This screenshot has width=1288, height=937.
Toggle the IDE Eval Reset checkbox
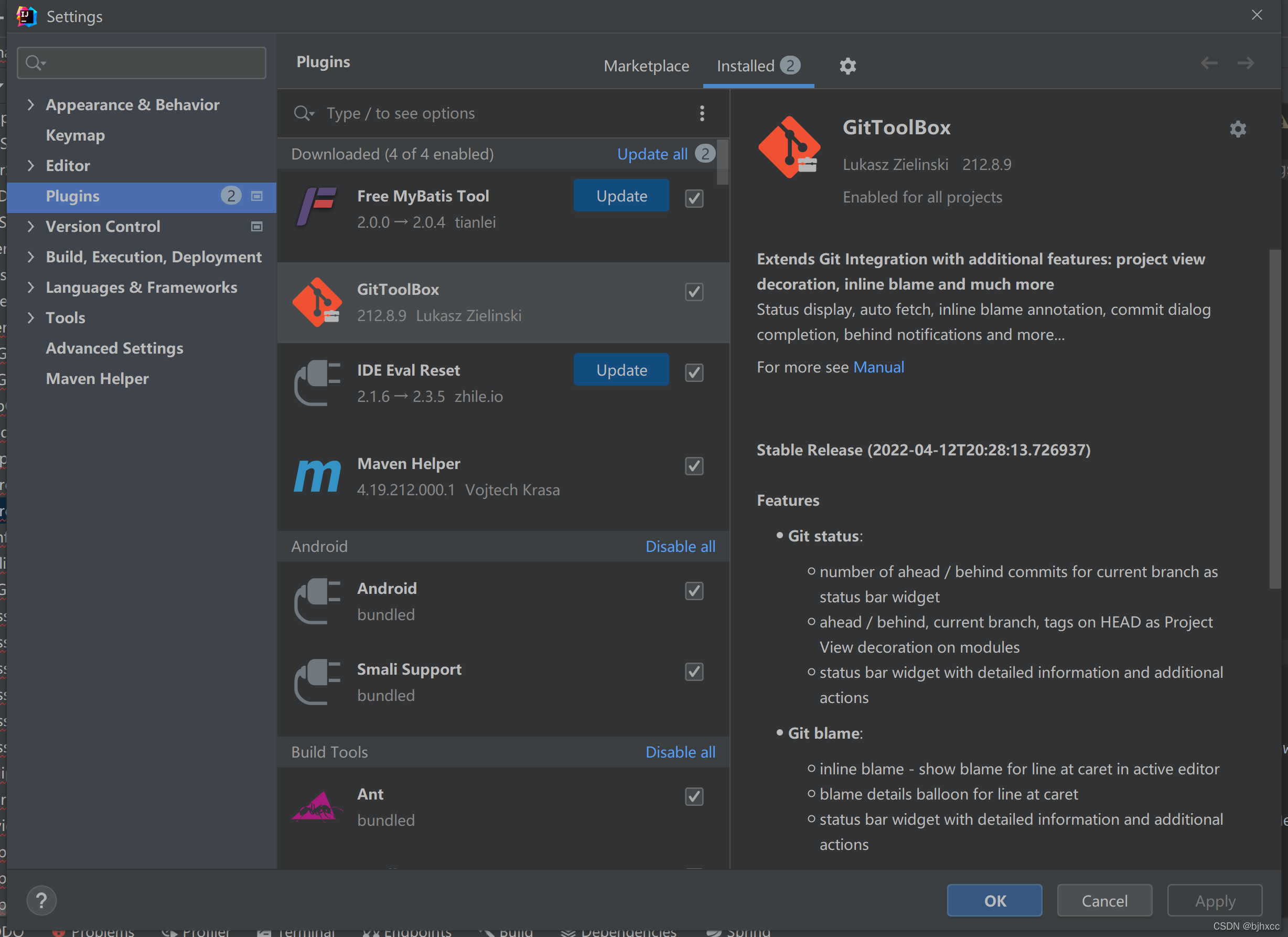click(694, 372)
